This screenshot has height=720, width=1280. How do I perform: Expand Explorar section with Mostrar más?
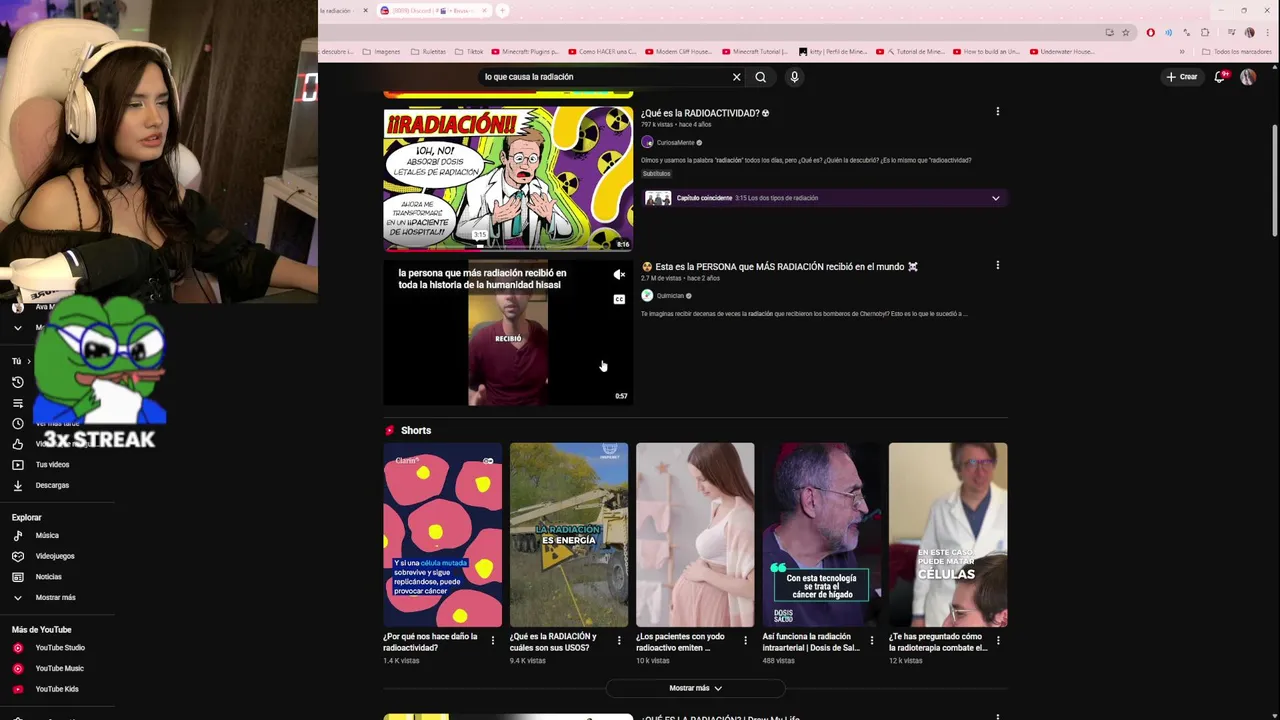56,597
